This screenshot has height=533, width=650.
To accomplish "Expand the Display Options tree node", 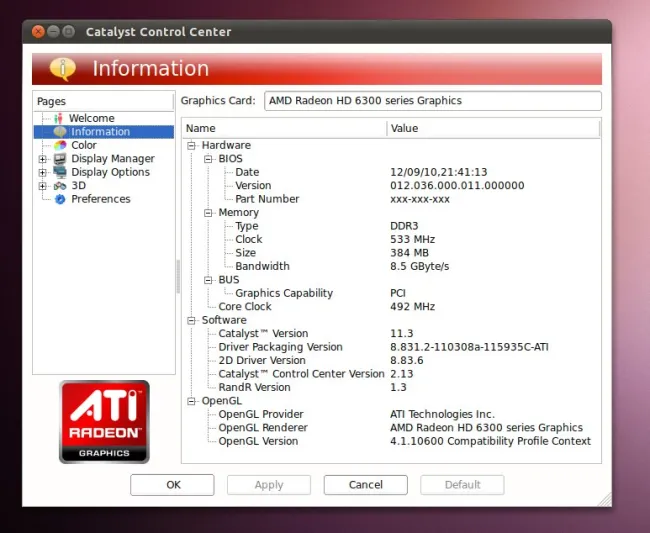I will (42, 172).
